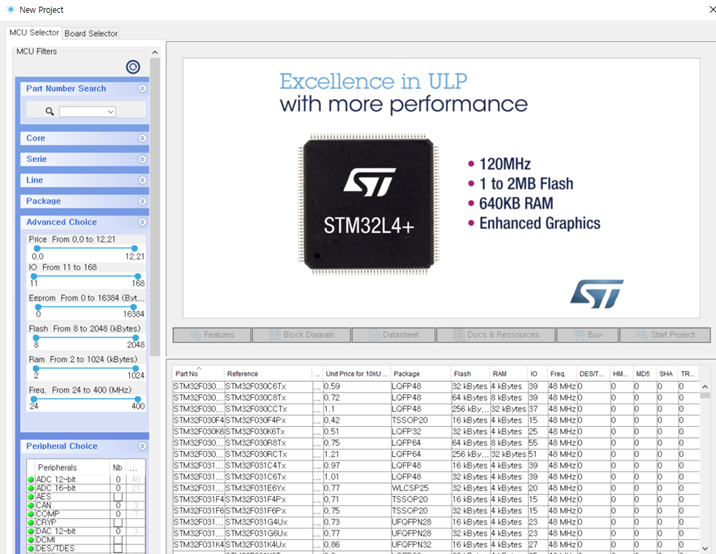Click the green status dot beside COMP
Image resolution: width=716 pixels, height=554 pixels.
click(x=31, y=514)
